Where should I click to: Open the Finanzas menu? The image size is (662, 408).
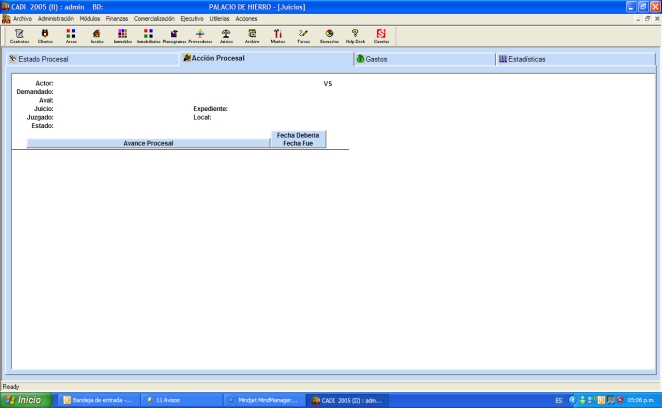click(117, 19)
